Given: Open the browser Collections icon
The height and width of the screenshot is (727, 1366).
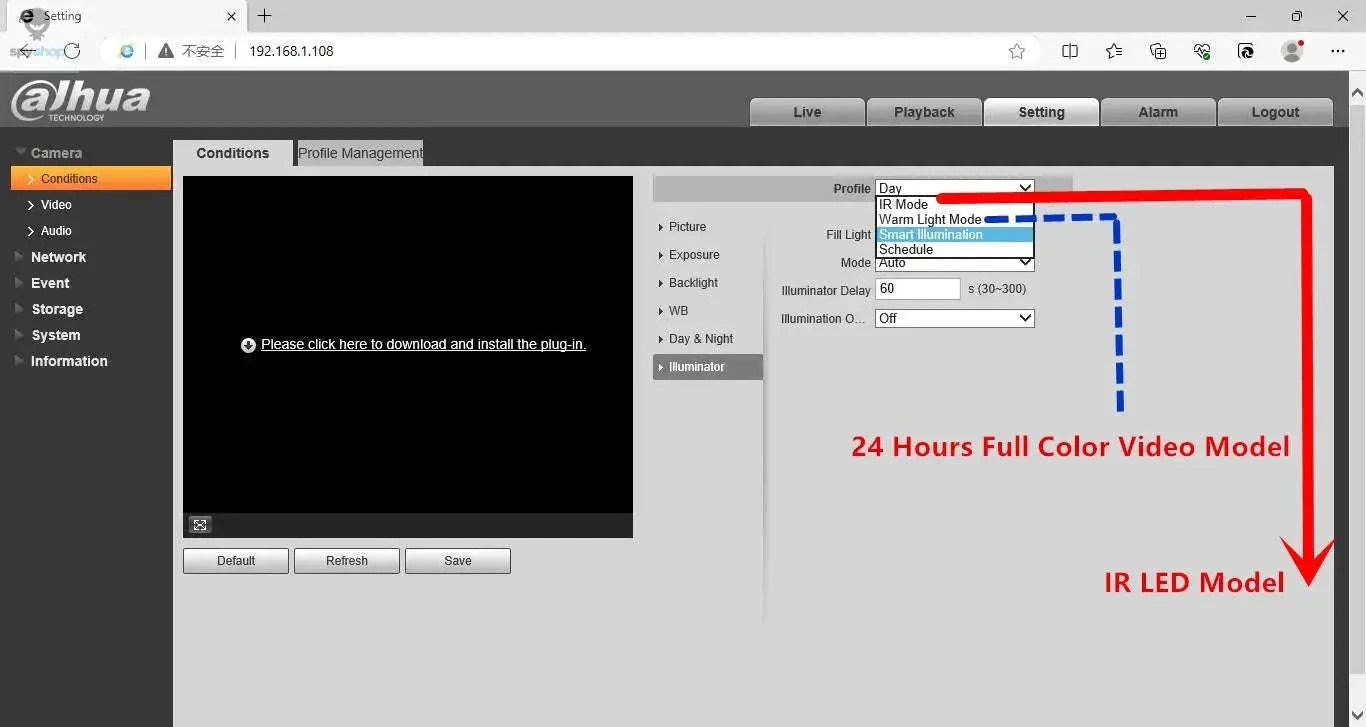Looking at the screenshot, I should pos(1158,51).
